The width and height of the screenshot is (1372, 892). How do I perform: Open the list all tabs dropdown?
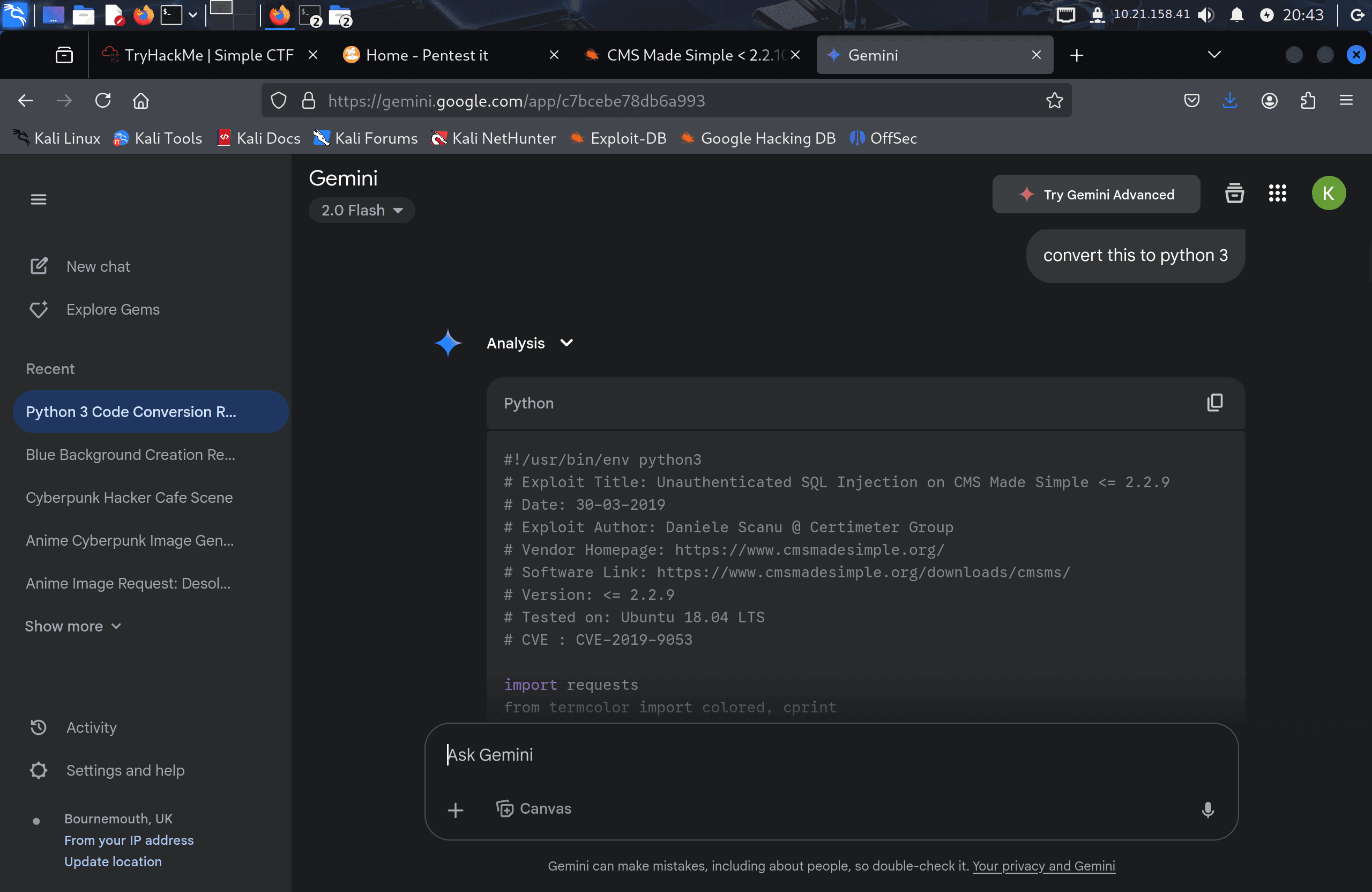pyautogui.click(x=1214, y=55)
